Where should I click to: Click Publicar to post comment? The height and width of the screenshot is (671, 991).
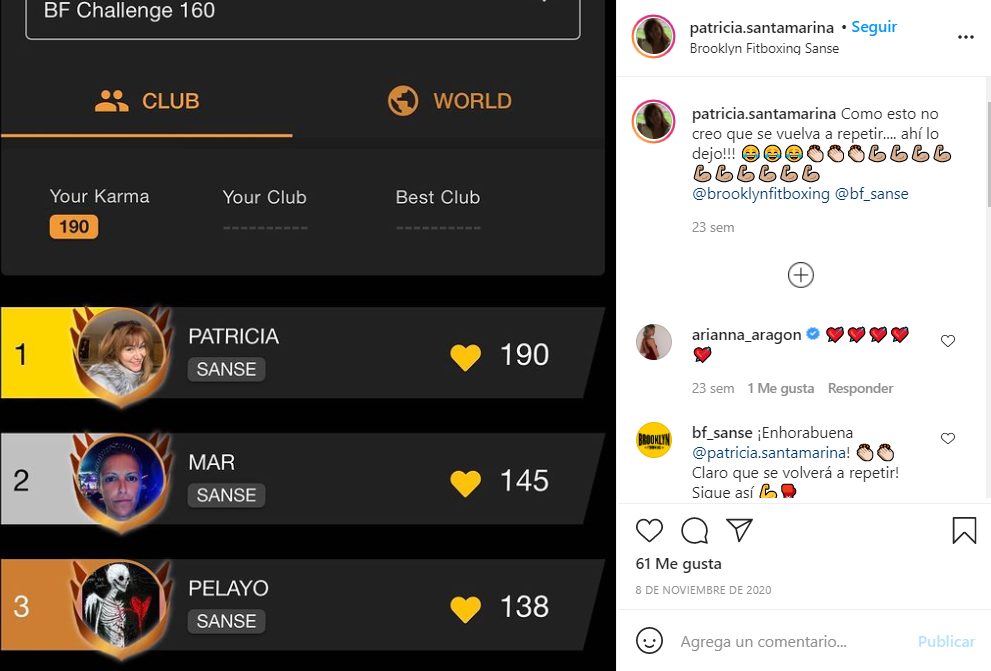(x=946, y=641)
